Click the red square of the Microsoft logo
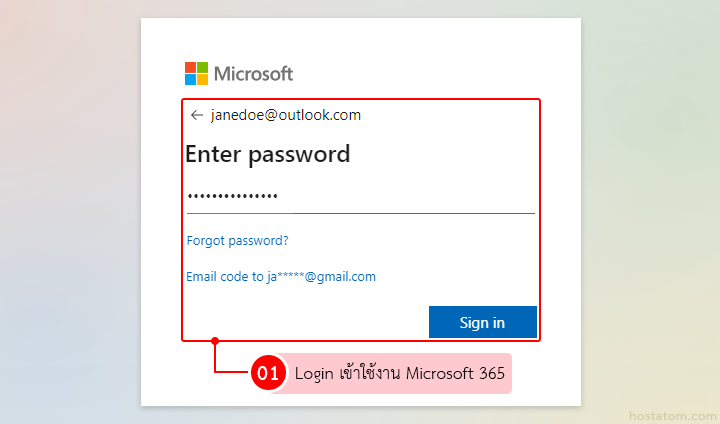This screenshot has width=720, height=424. pos(191,68)
